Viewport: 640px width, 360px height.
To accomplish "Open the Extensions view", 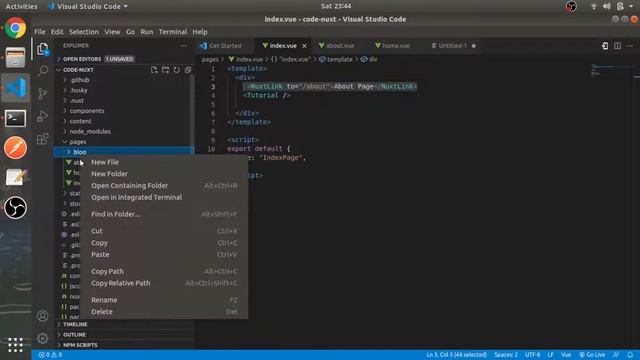I will click(x=42, y=139).
